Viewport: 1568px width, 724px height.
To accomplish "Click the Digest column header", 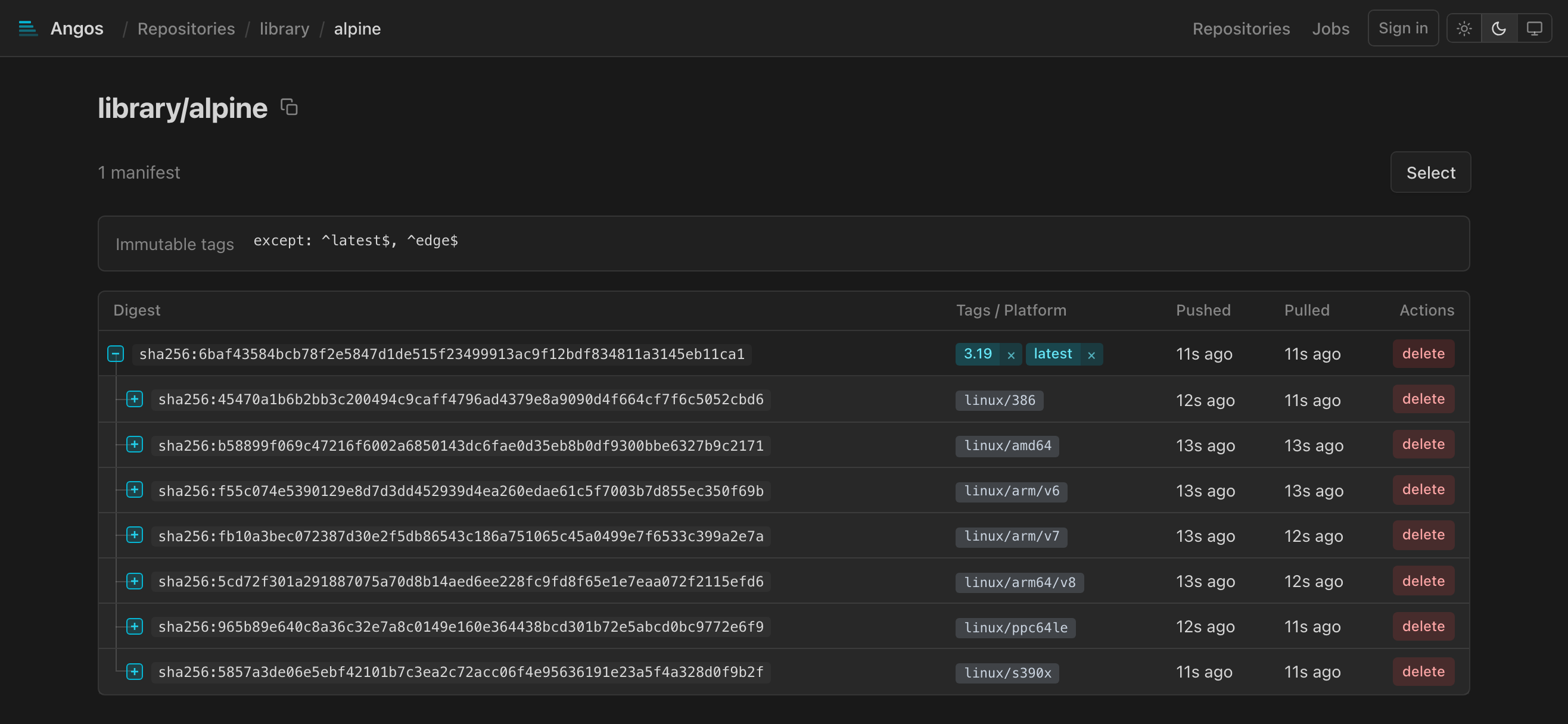I will (137, 310).
